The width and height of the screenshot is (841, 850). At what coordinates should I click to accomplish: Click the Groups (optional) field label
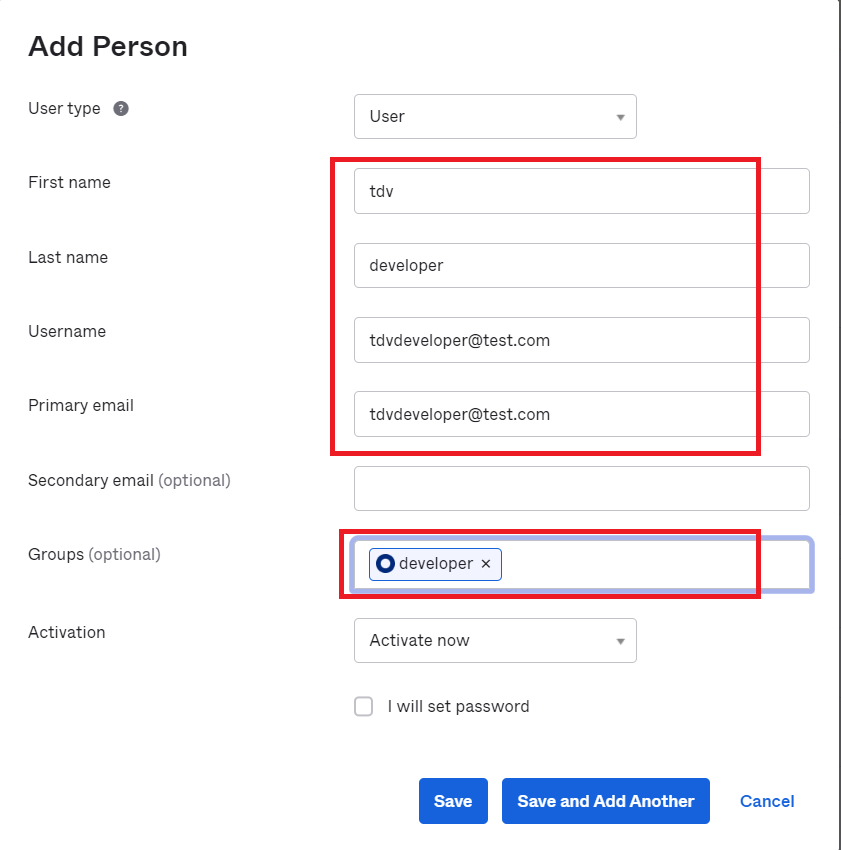pyautogui.click(x=94, y=554)
